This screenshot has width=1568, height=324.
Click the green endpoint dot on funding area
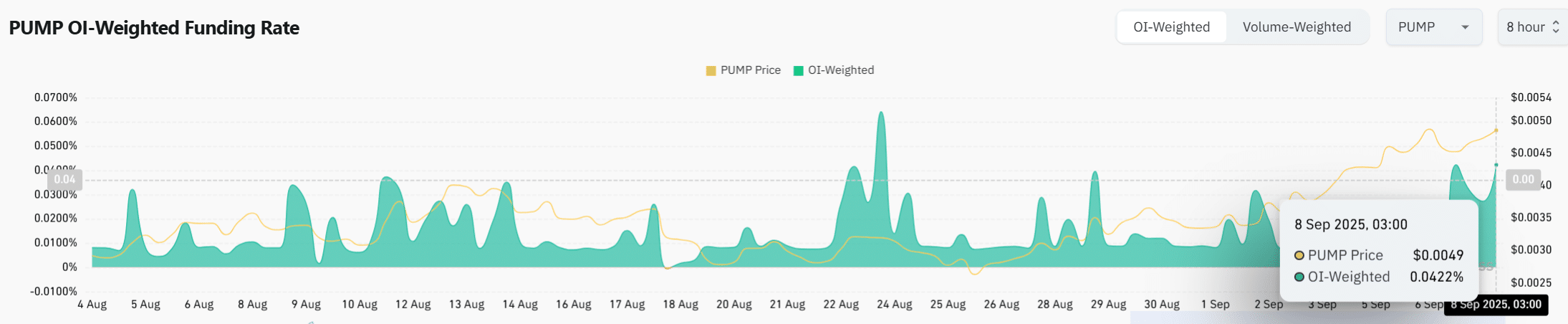click(x=1496, y=165)
